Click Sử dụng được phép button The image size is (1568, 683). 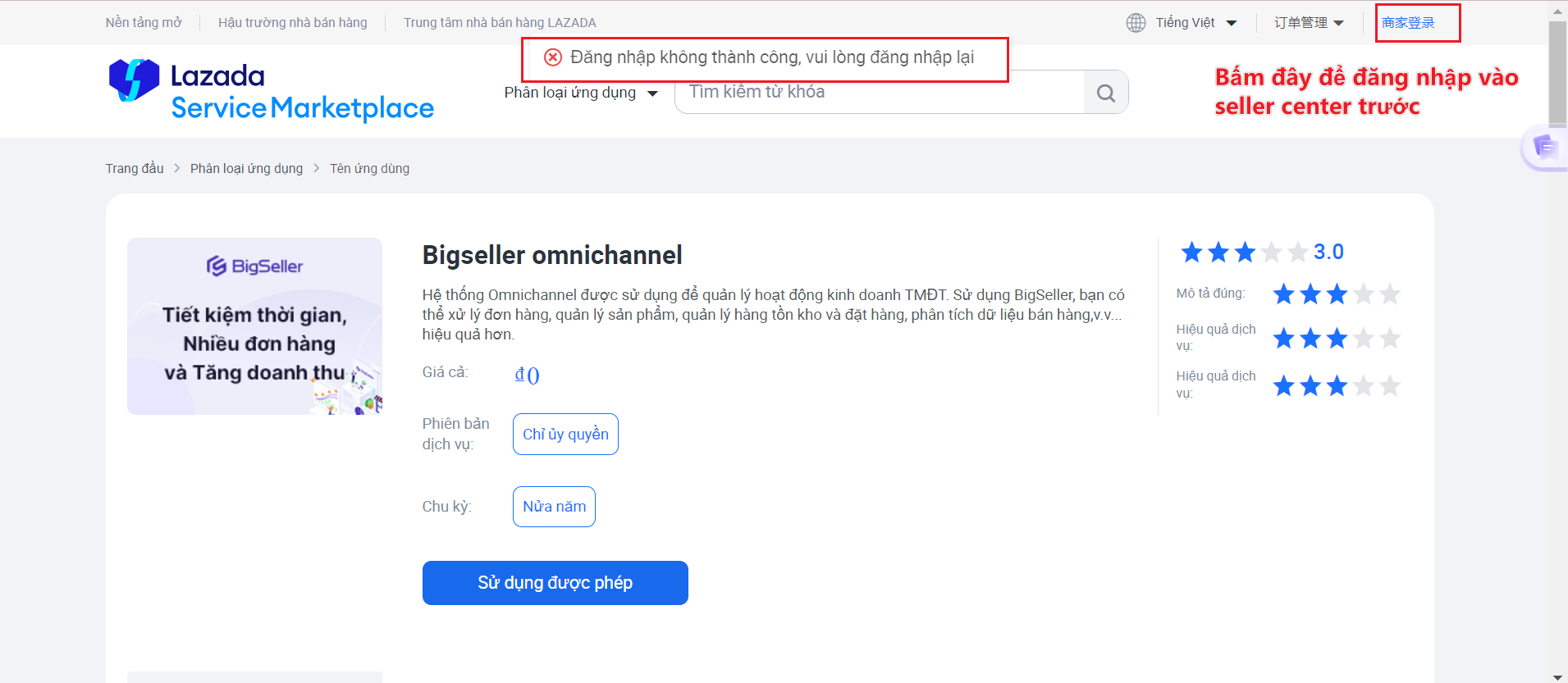pos(555,583)
